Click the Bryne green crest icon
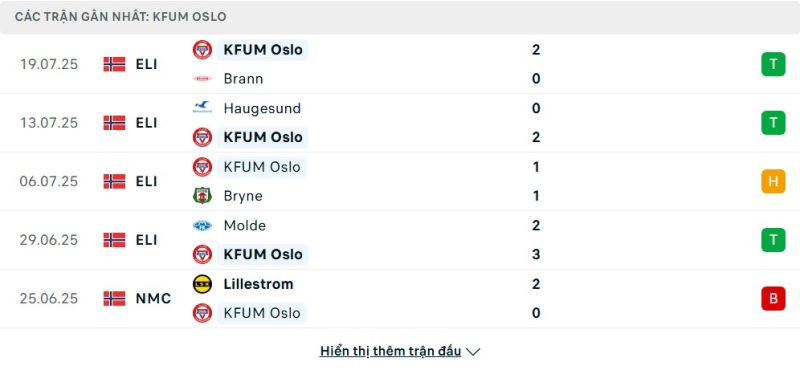This screenshot has height=374, width=800. [202, 196]
